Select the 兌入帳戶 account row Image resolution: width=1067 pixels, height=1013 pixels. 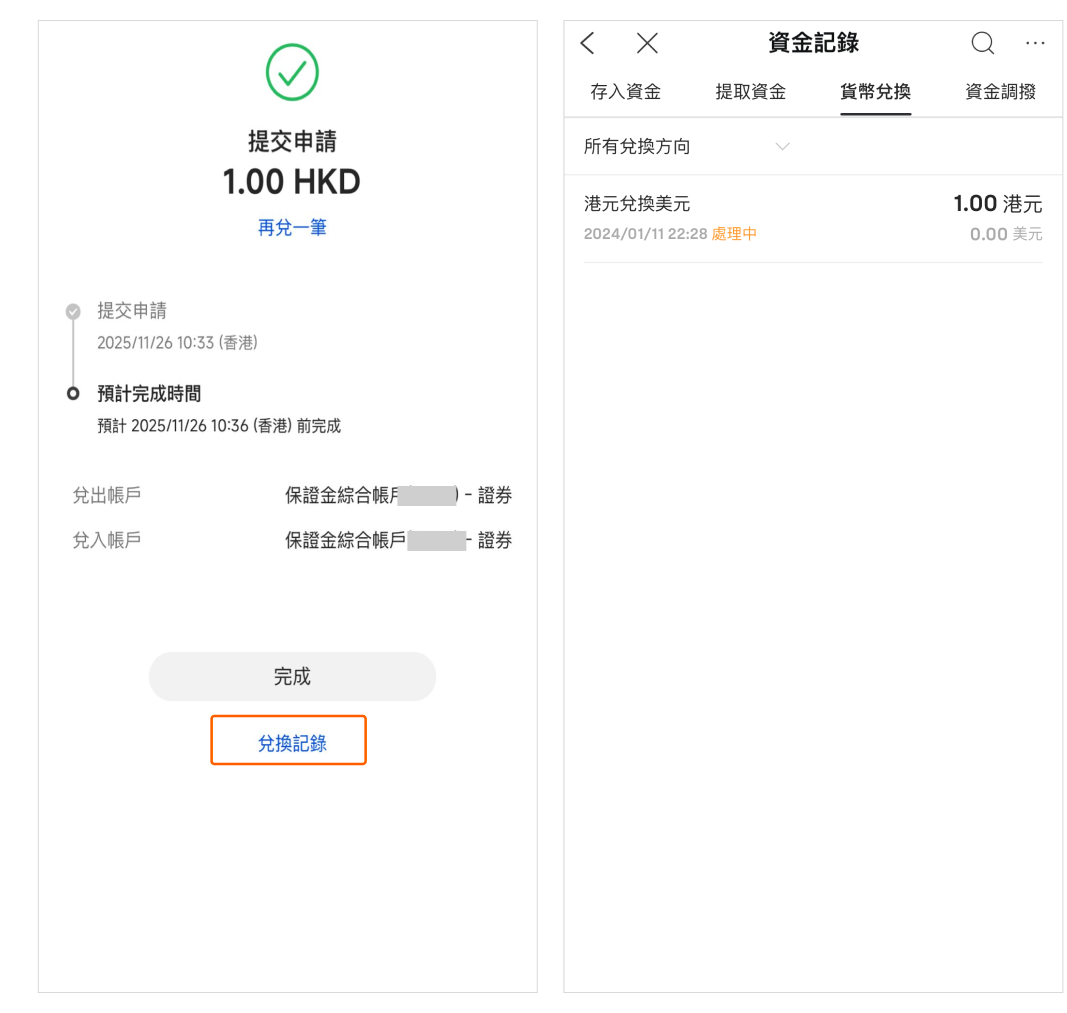click(292, 541)
